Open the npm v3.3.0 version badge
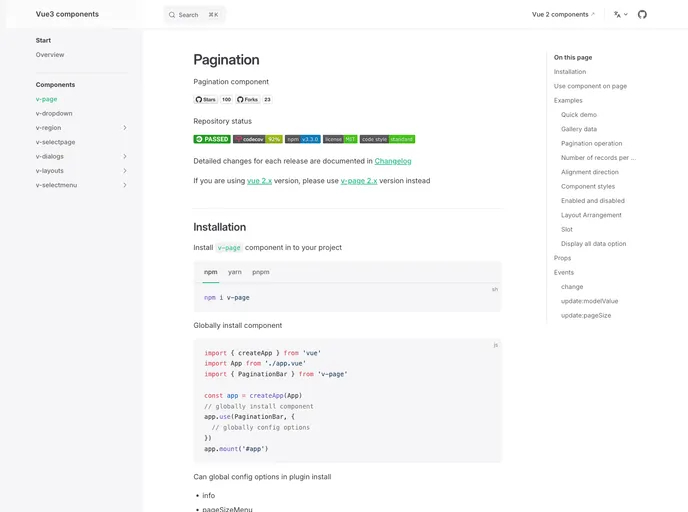 pos(303,139)
